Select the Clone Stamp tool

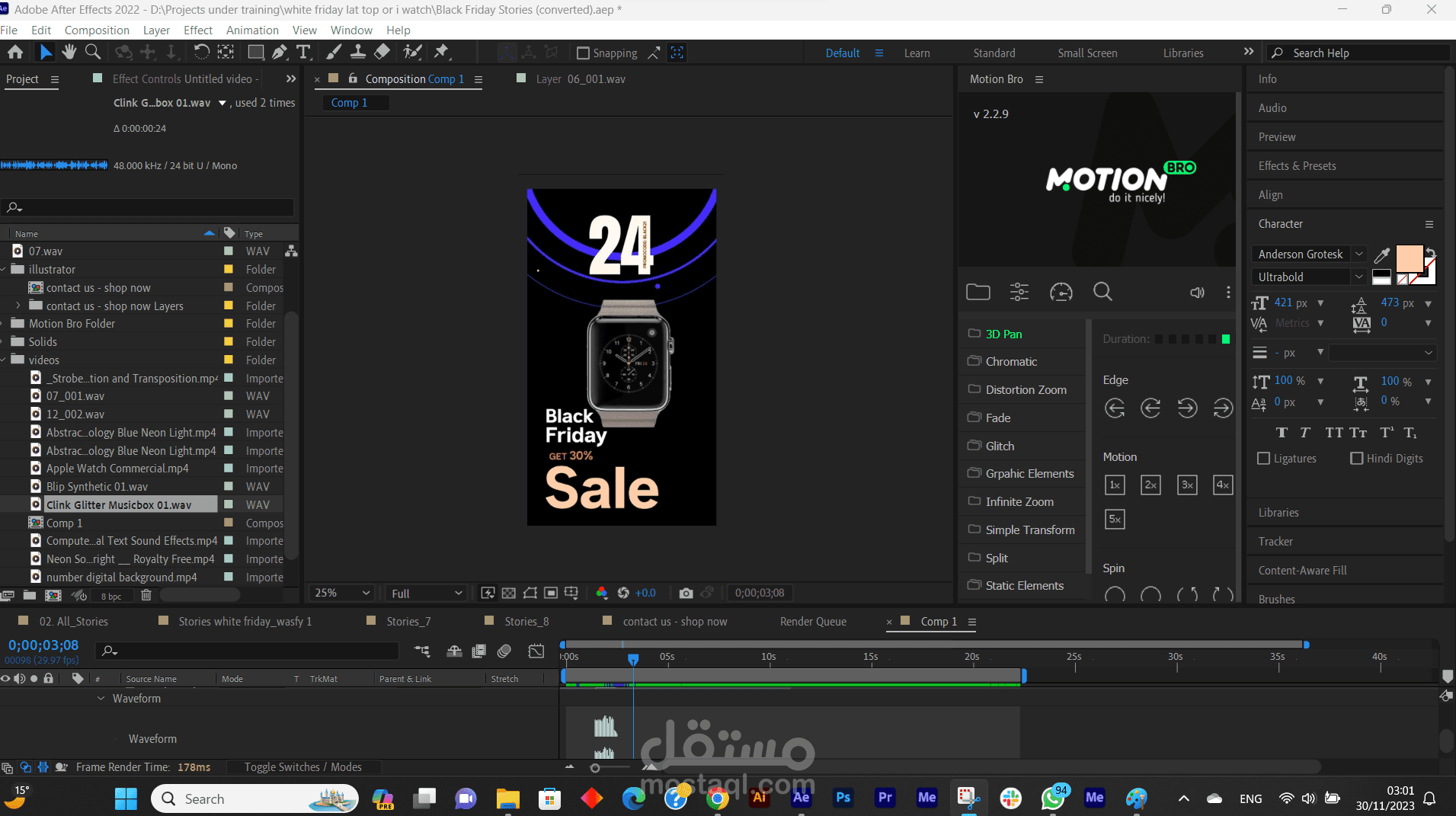pyautogui.click(x=357, y=52)
